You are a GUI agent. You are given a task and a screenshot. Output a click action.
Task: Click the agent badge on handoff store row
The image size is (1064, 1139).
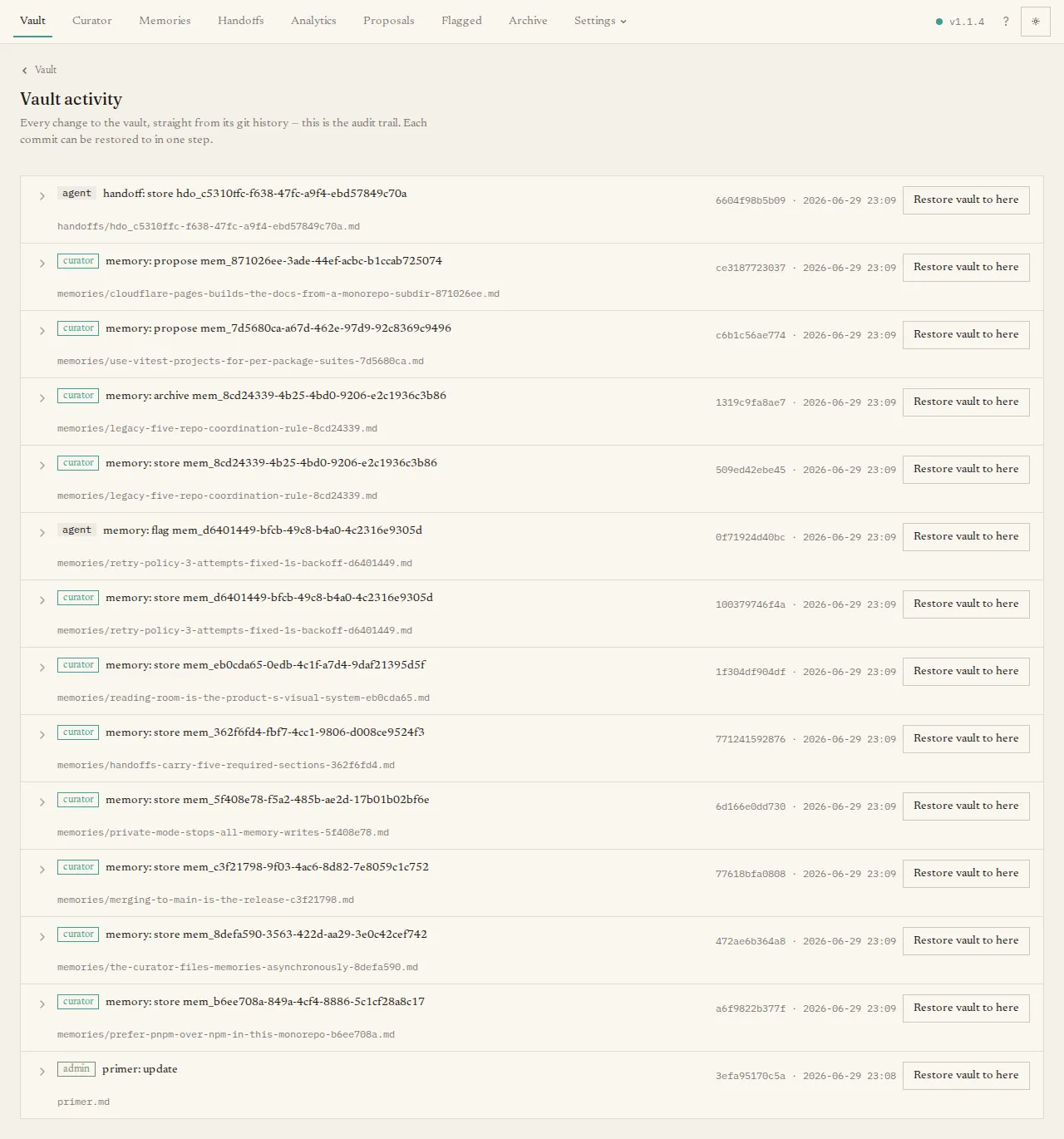click(x=76, y=194)
